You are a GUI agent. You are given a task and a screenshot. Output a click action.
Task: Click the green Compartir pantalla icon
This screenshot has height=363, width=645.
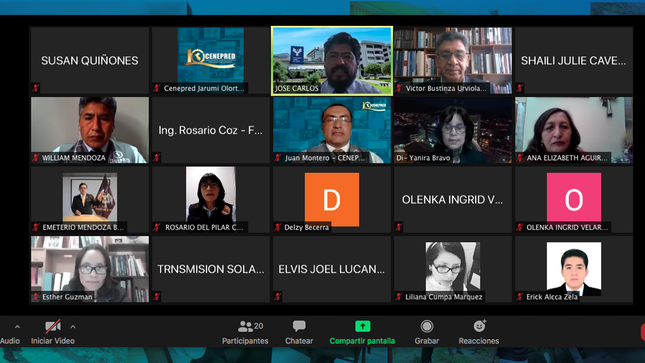(x=362, y=326)
